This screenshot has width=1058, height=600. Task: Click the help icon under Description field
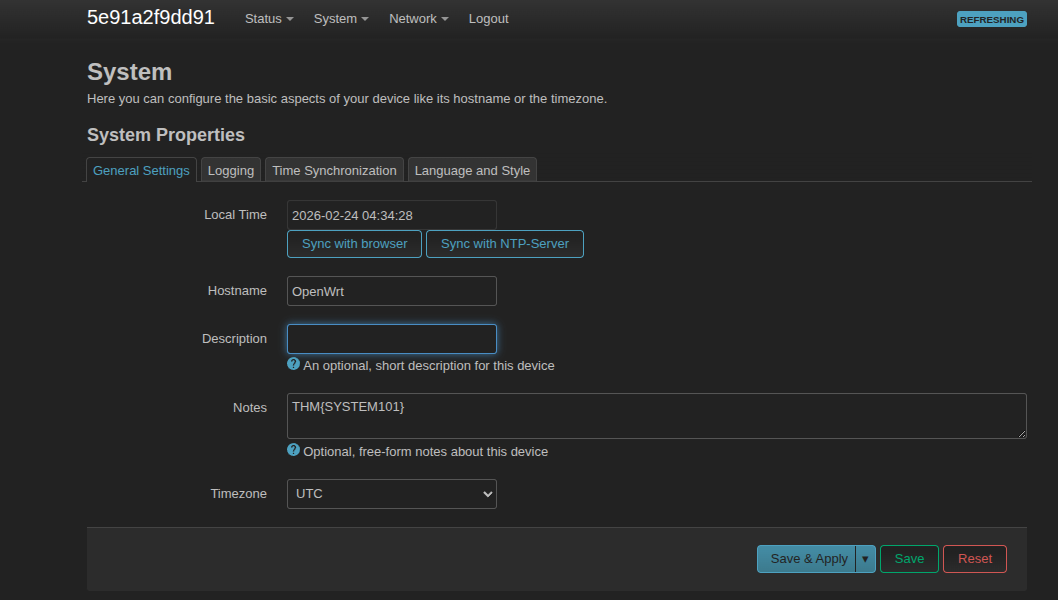(x=293, y=364)
